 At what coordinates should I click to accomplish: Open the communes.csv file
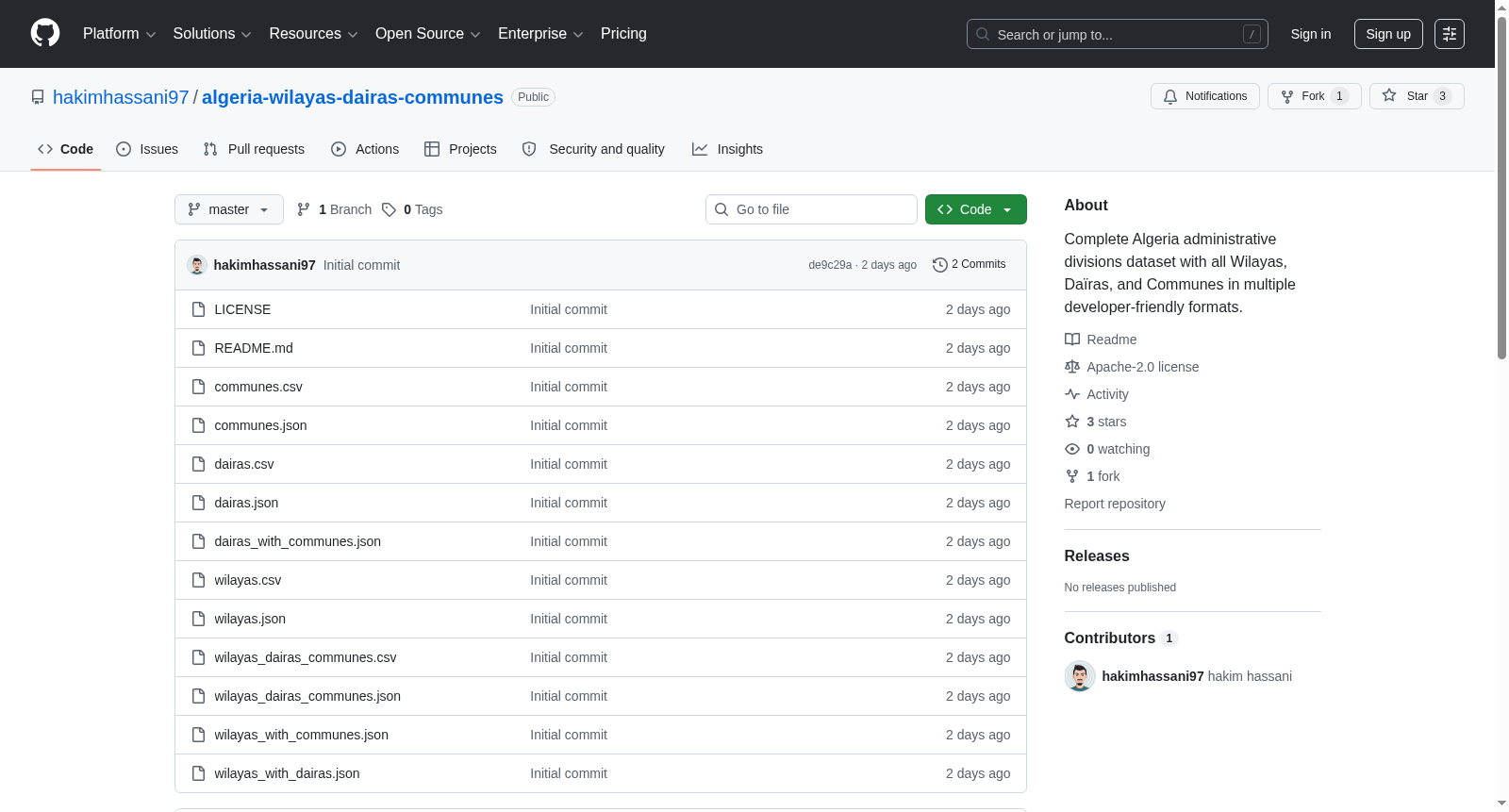[x=258, y=387]
